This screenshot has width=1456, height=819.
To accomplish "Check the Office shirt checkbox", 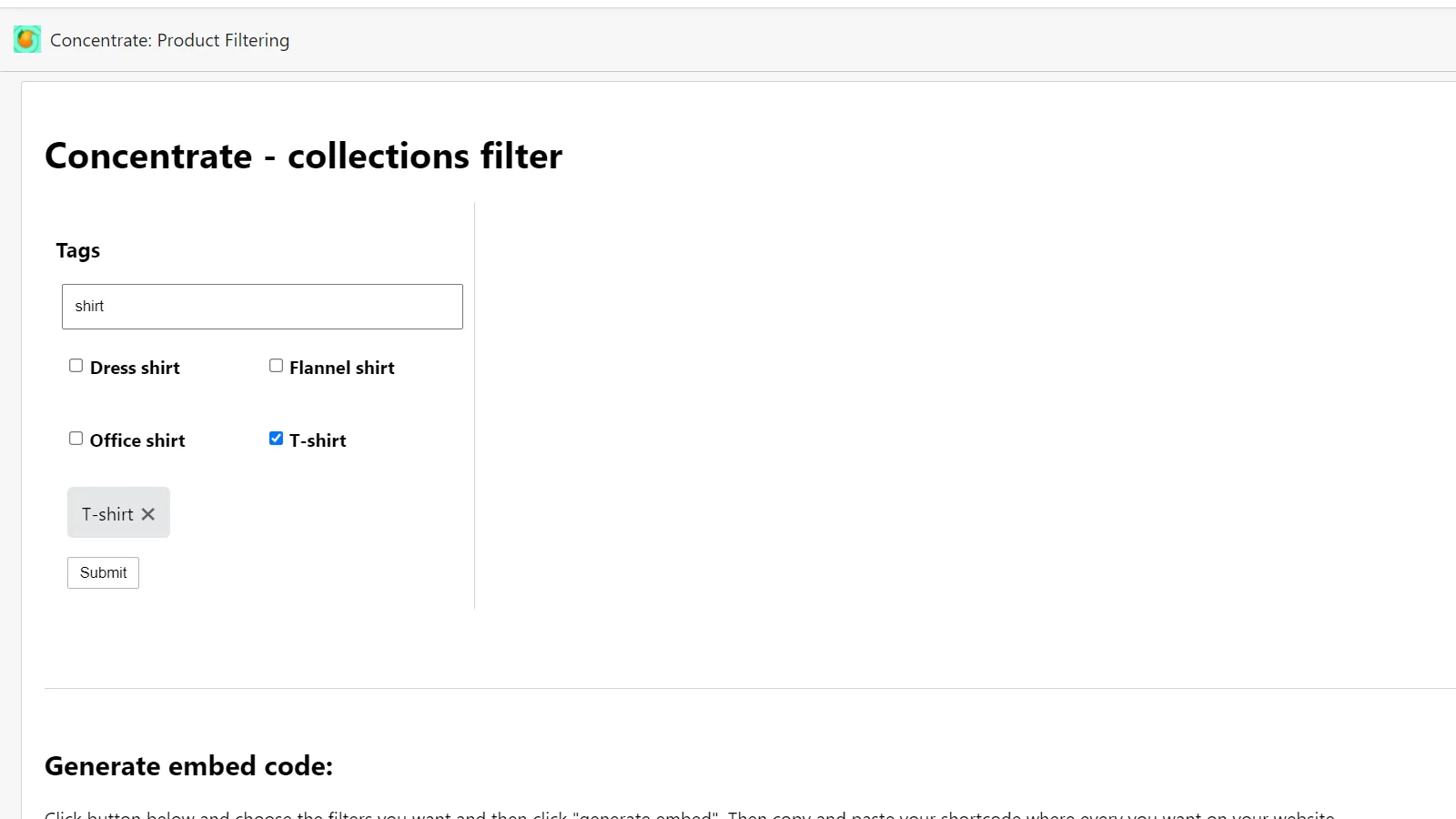I will (76, 439).
